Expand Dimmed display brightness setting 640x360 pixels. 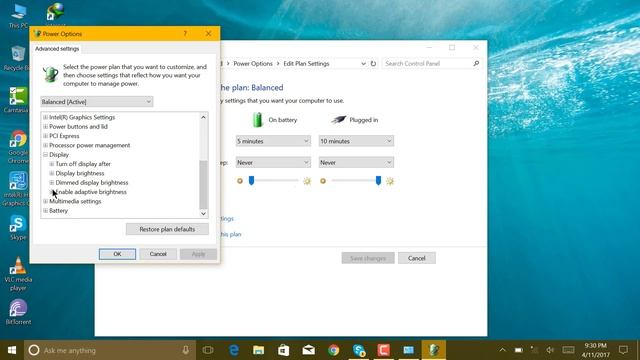[x=52, y=182]
